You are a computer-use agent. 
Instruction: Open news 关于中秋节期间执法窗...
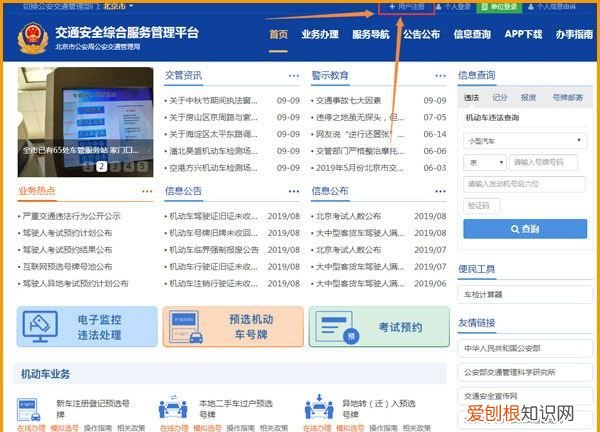click(x=213, y=101)
